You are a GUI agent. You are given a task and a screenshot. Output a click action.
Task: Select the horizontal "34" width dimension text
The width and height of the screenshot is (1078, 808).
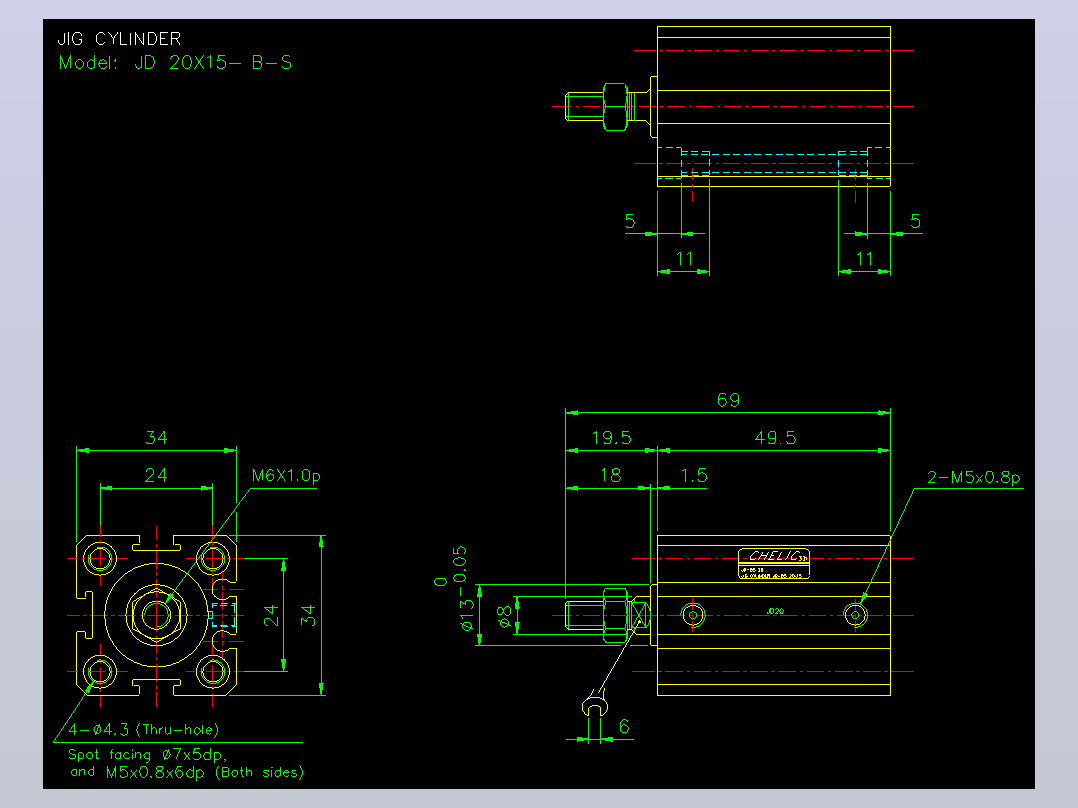pos(156,438)
